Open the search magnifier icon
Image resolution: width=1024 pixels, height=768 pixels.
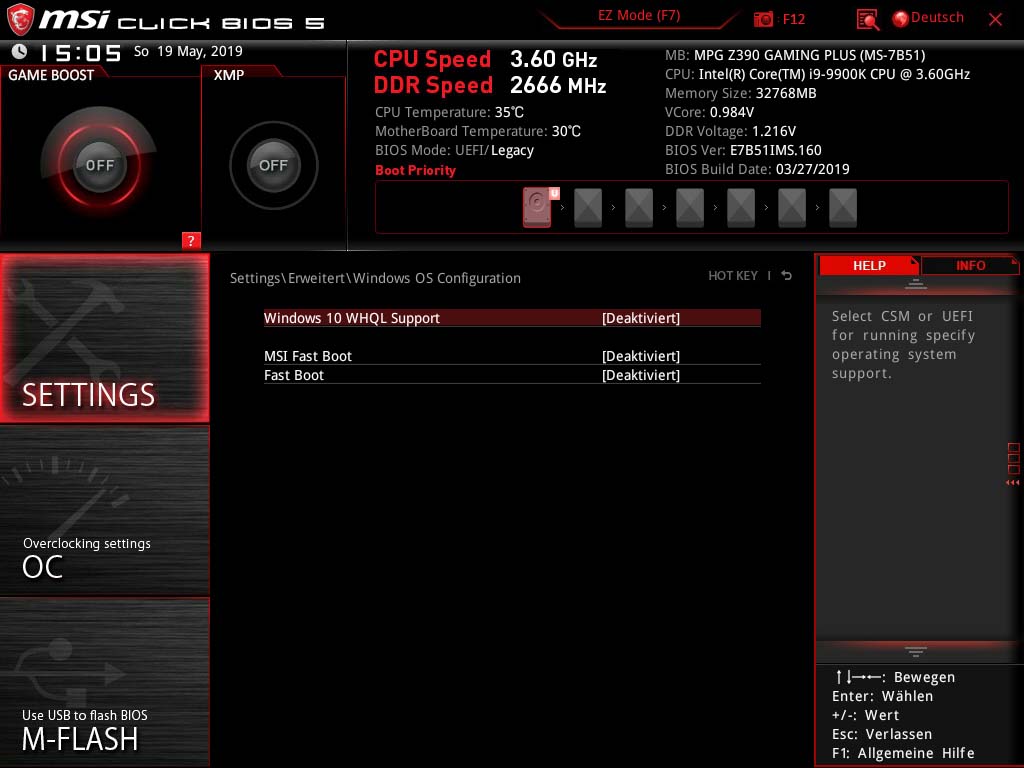click(x=867, y=19)
